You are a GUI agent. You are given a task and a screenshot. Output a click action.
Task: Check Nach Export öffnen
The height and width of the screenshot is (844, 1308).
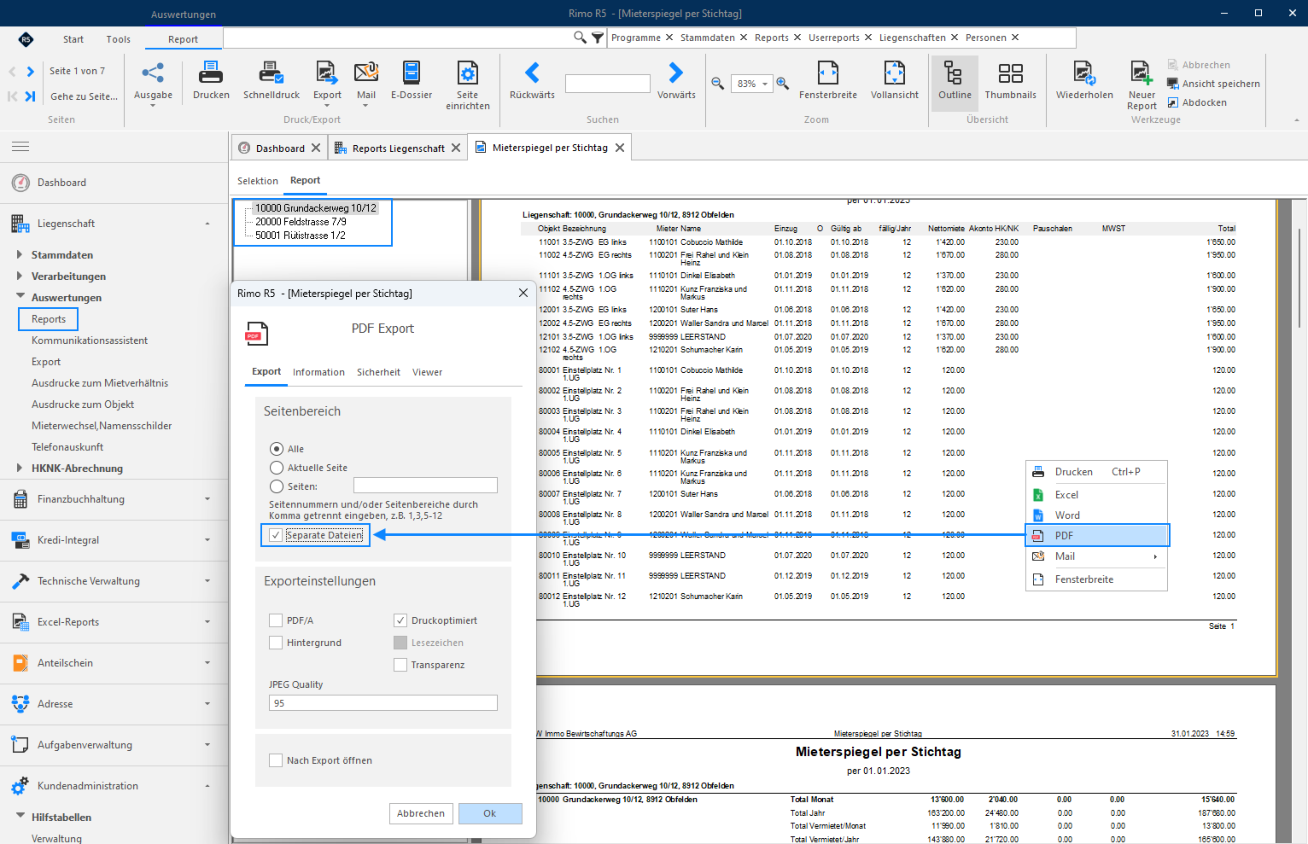coord(276,760)
